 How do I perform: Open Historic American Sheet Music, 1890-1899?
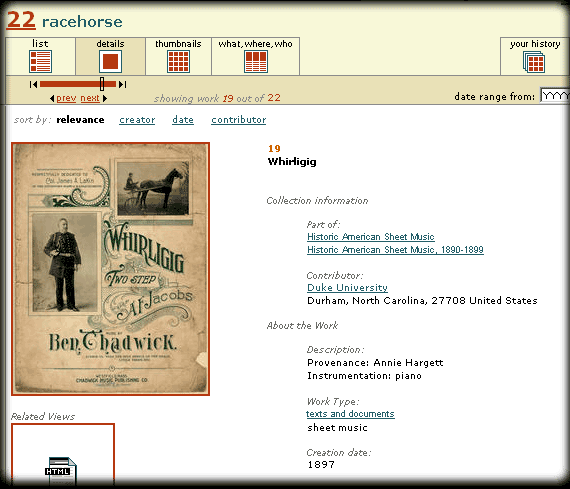pos(395,250)
